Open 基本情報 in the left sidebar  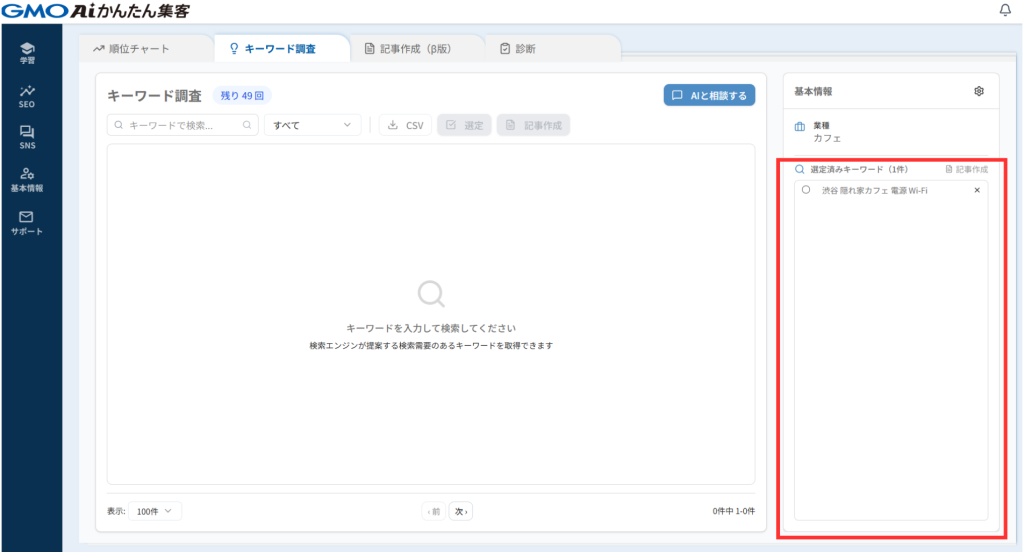tap(27, 179)
